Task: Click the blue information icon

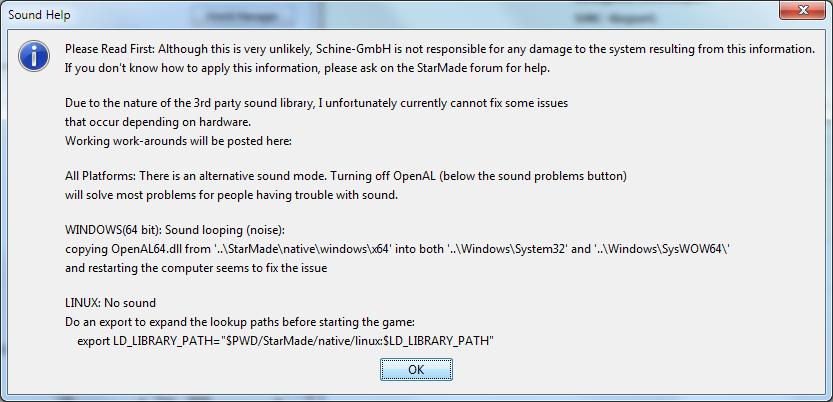Action: click(34, 55)
